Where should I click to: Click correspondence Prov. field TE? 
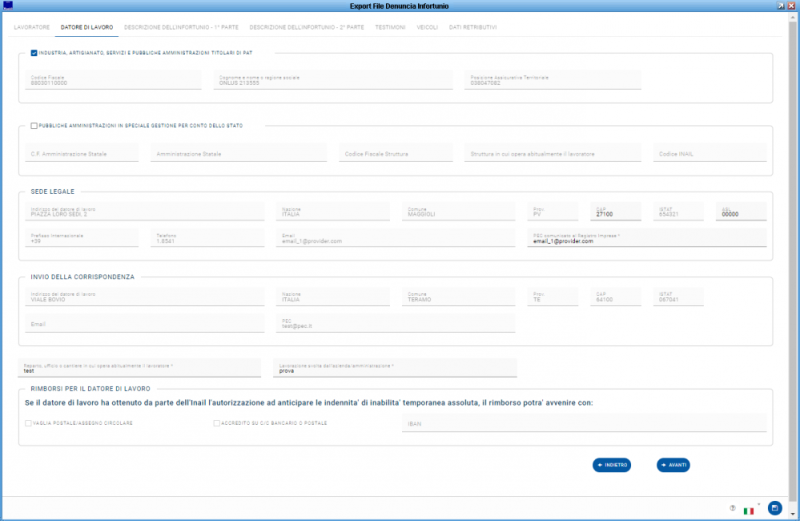point(553,296)
